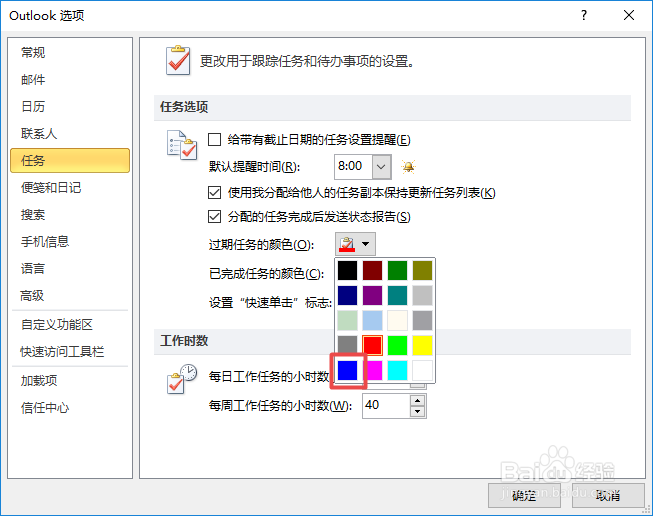Open the help question mark button
Screen dimensions: 653x516
click(584, 15)
